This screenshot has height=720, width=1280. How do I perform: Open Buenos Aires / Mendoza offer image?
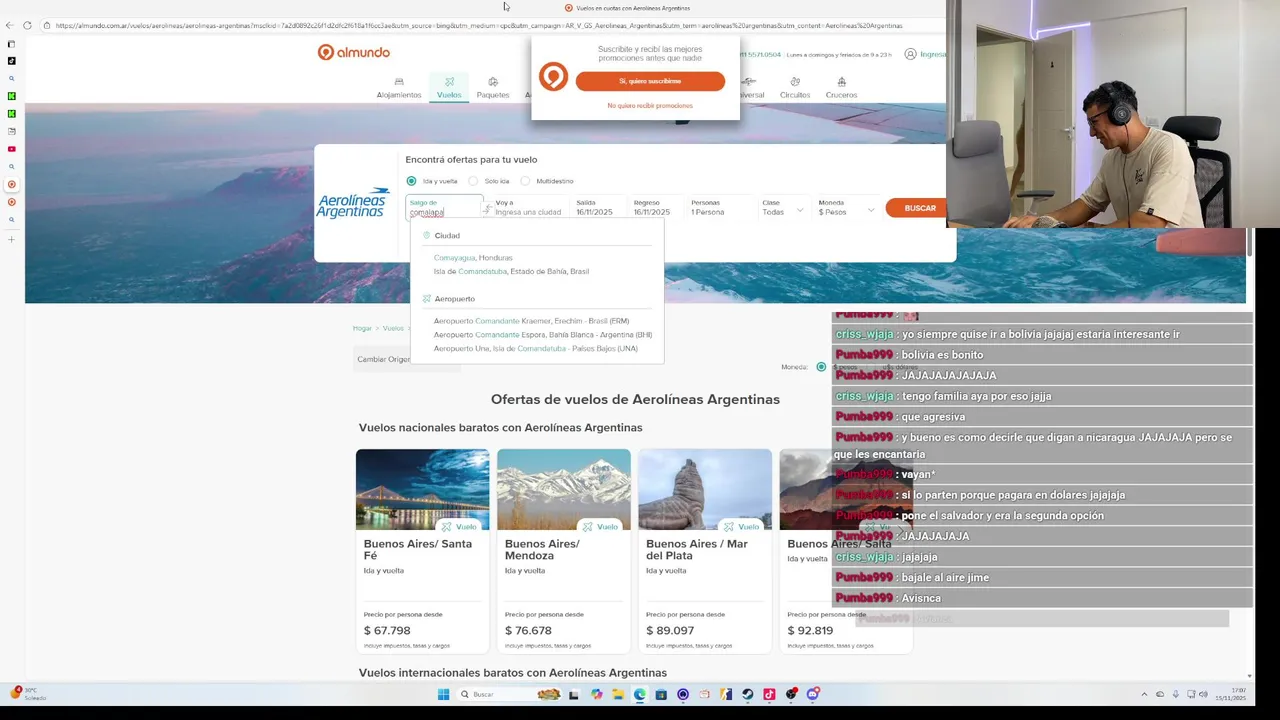coord(564,489)
